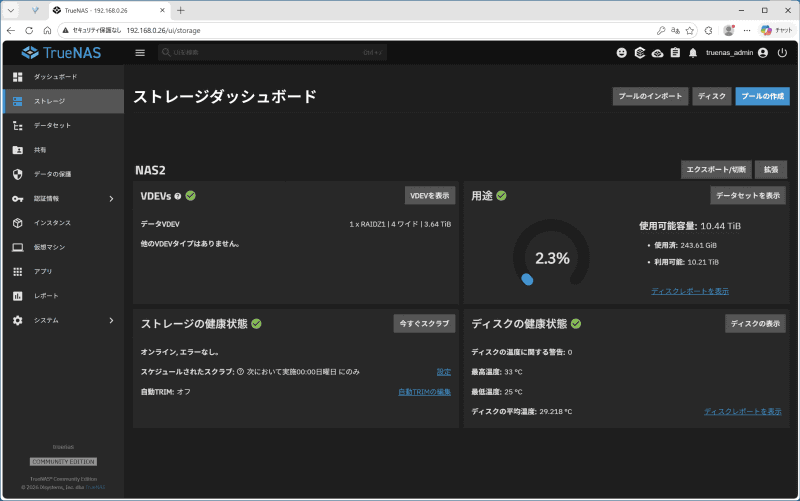Click the instances cube icon

pyautogui.click(x=18, y=223)
